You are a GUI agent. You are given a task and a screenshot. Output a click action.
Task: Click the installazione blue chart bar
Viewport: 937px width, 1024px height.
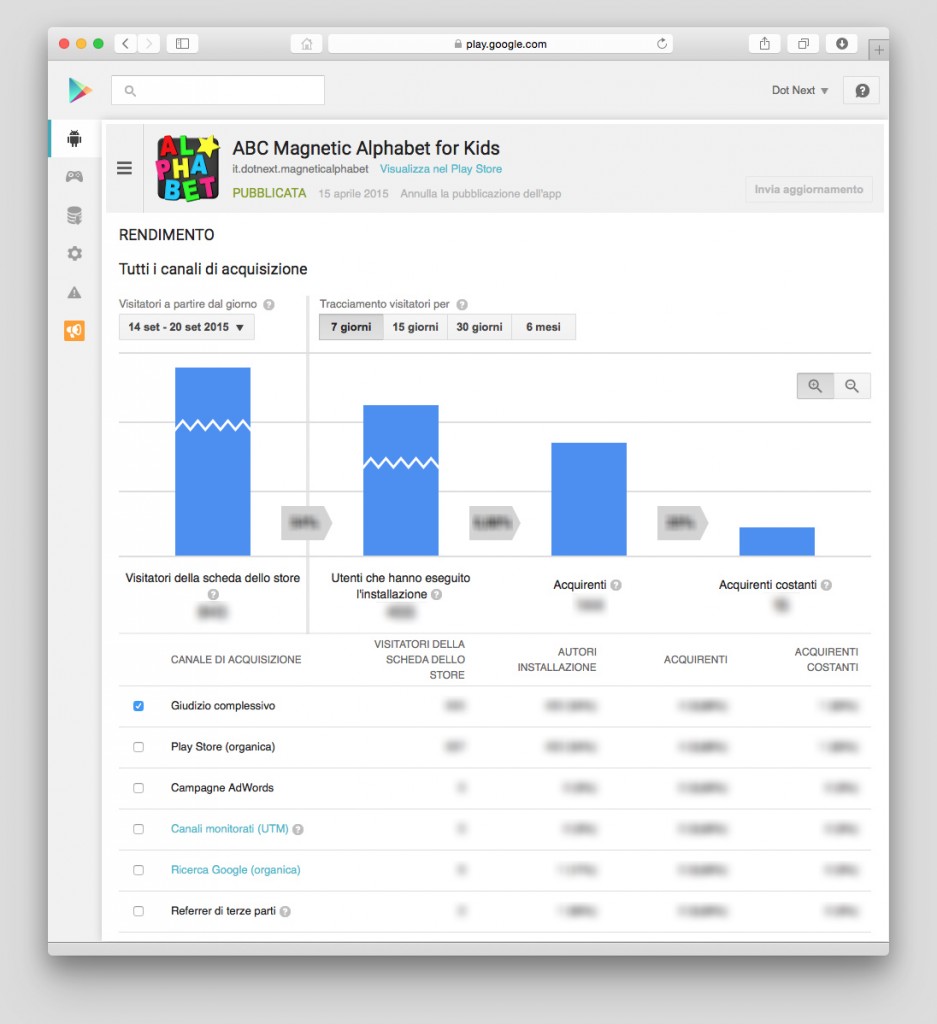click(x=401, y=481)
